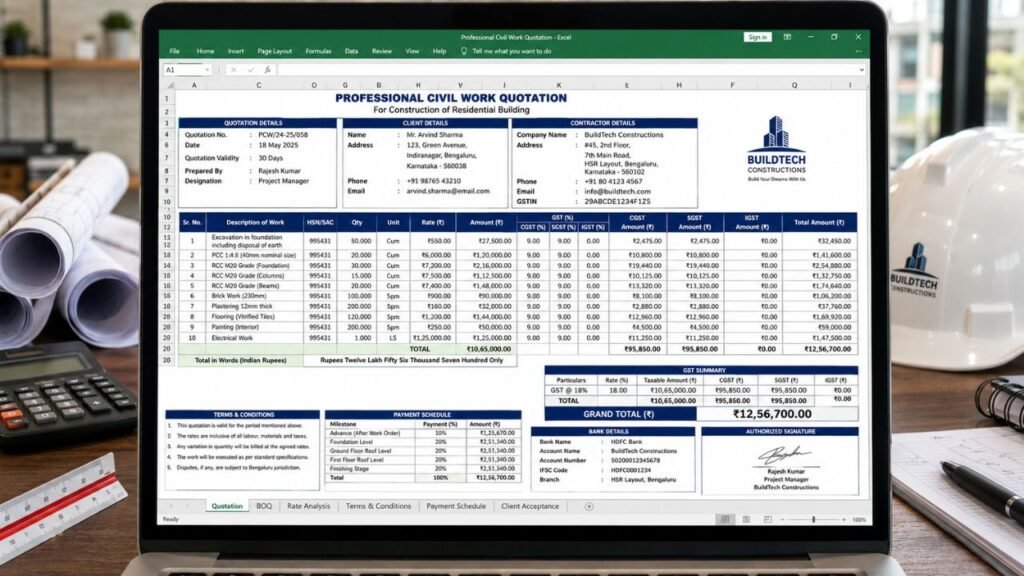Click the Description of Work column heading

[255, 223]
